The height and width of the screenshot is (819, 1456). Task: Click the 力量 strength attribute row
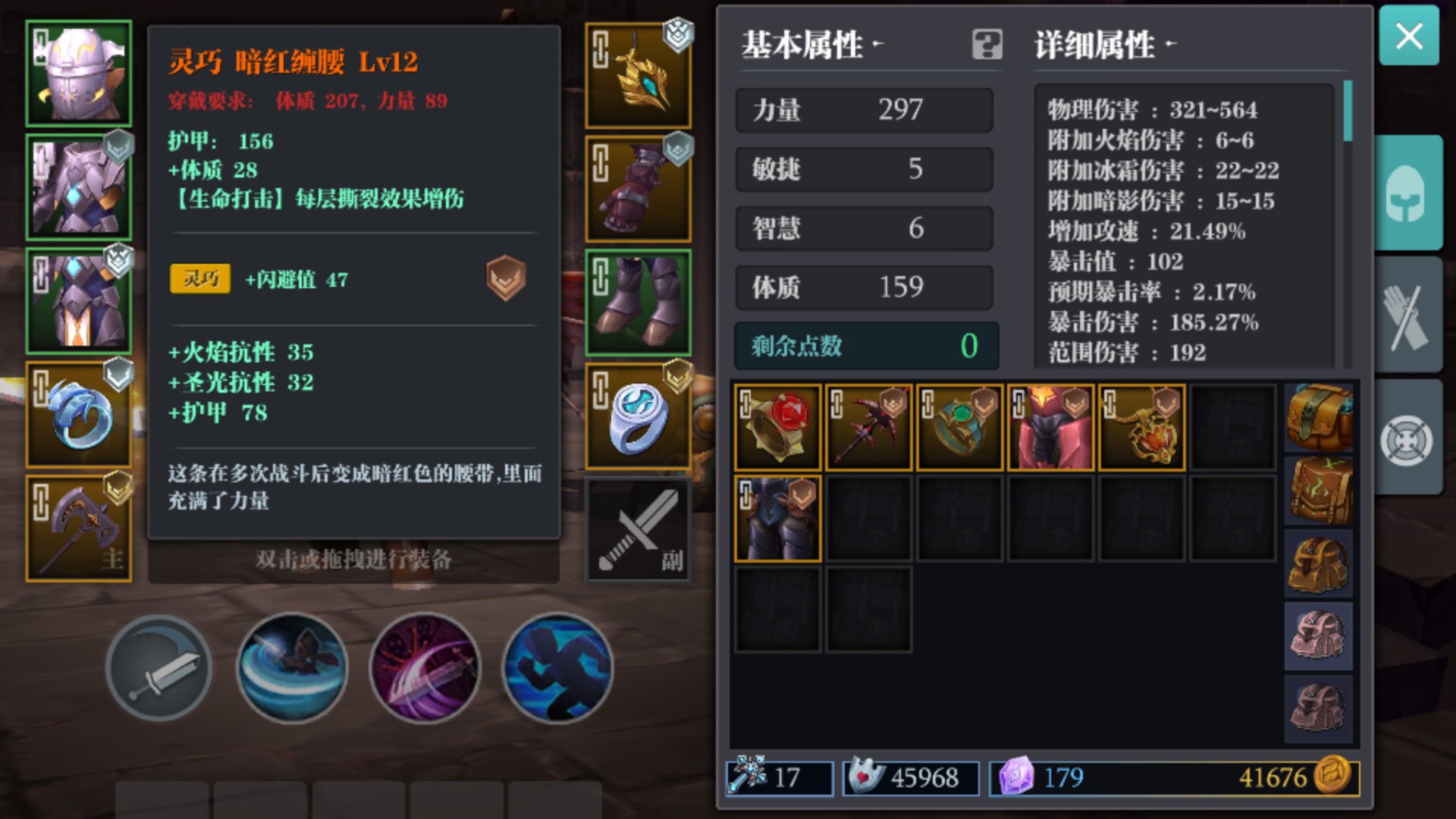pyautogui.click(x=864, y=110)
